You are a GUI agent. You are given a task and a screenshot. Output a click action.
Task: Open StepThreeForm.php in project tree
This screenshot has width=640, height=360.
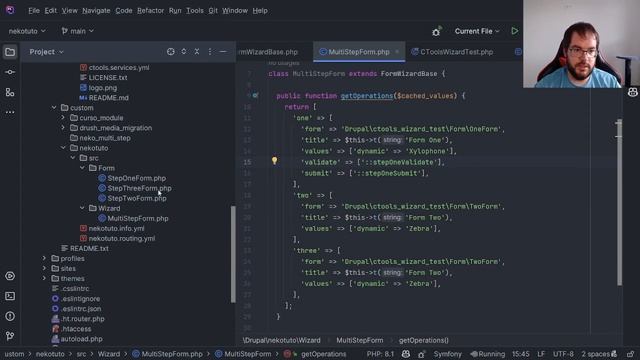pyautogui.click(x=139, y=188)
